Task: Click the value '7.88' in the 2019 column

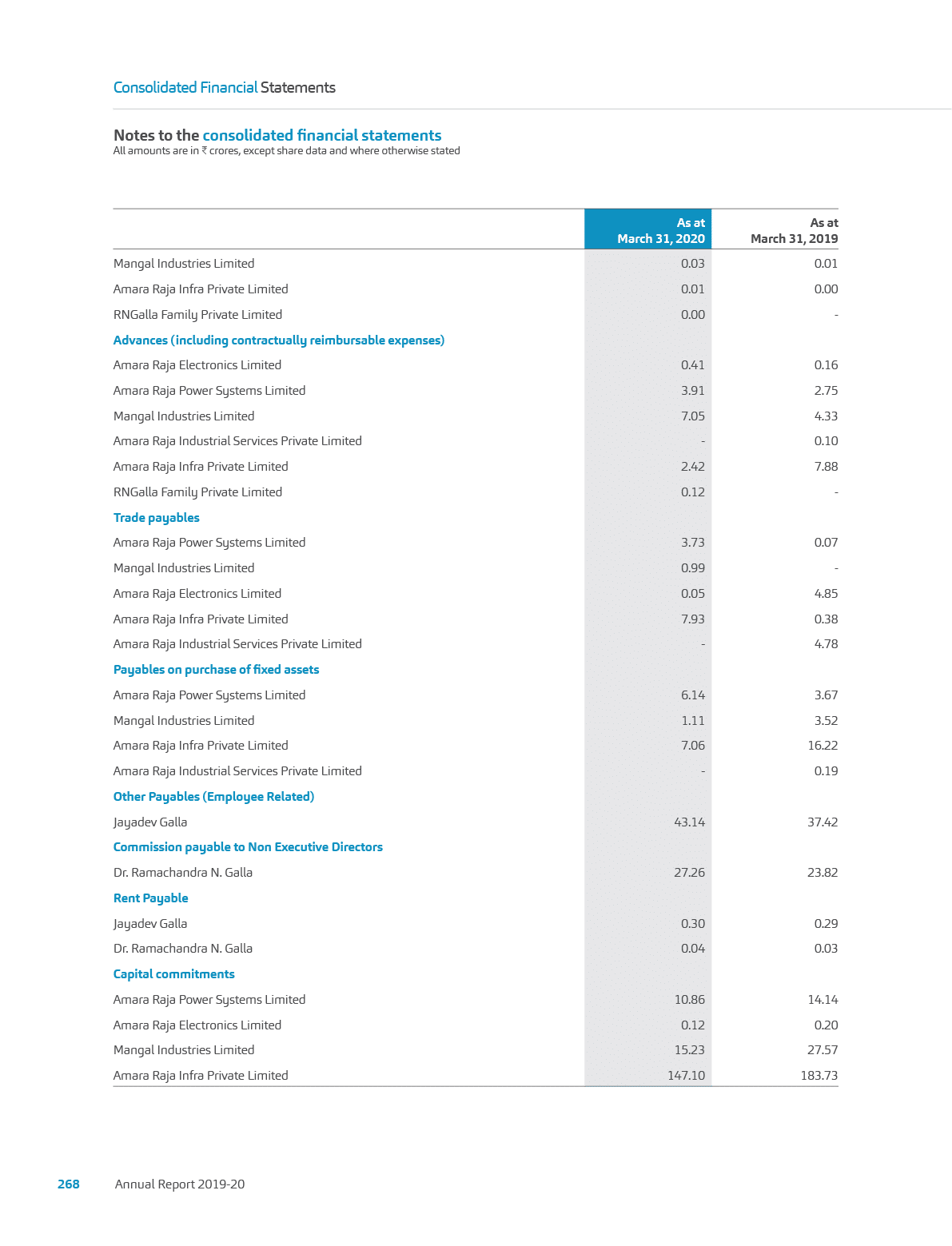Action: point(827,467)
